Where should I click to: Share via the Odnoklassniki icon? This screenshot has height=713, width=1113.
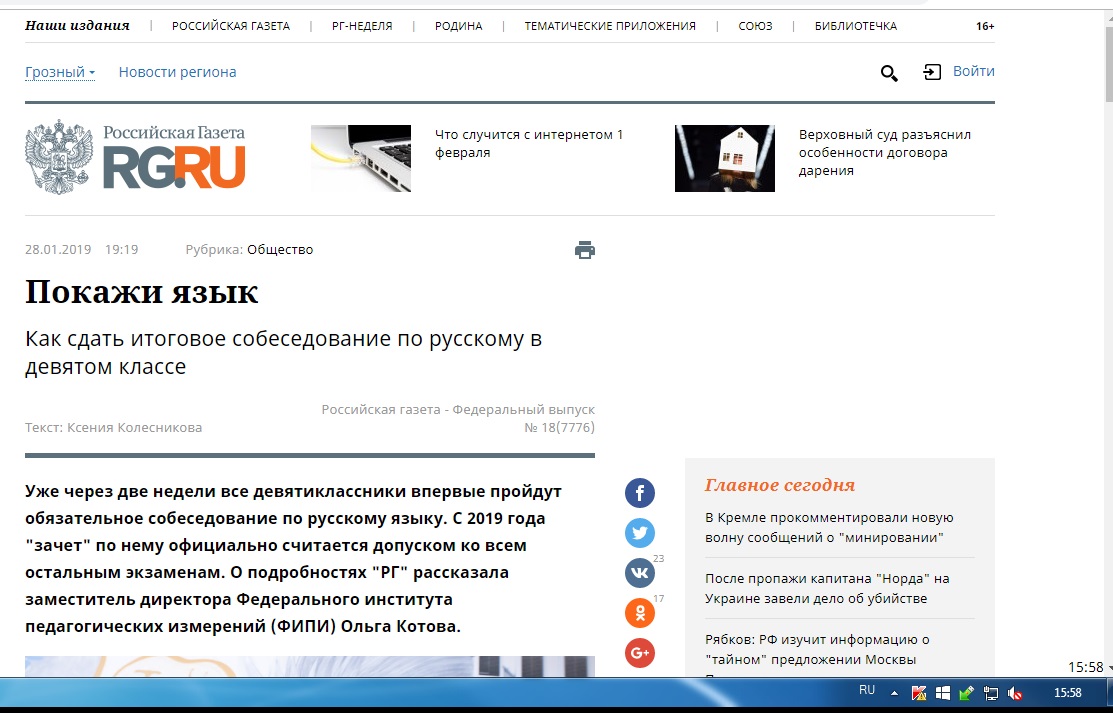tap(640, 613)
